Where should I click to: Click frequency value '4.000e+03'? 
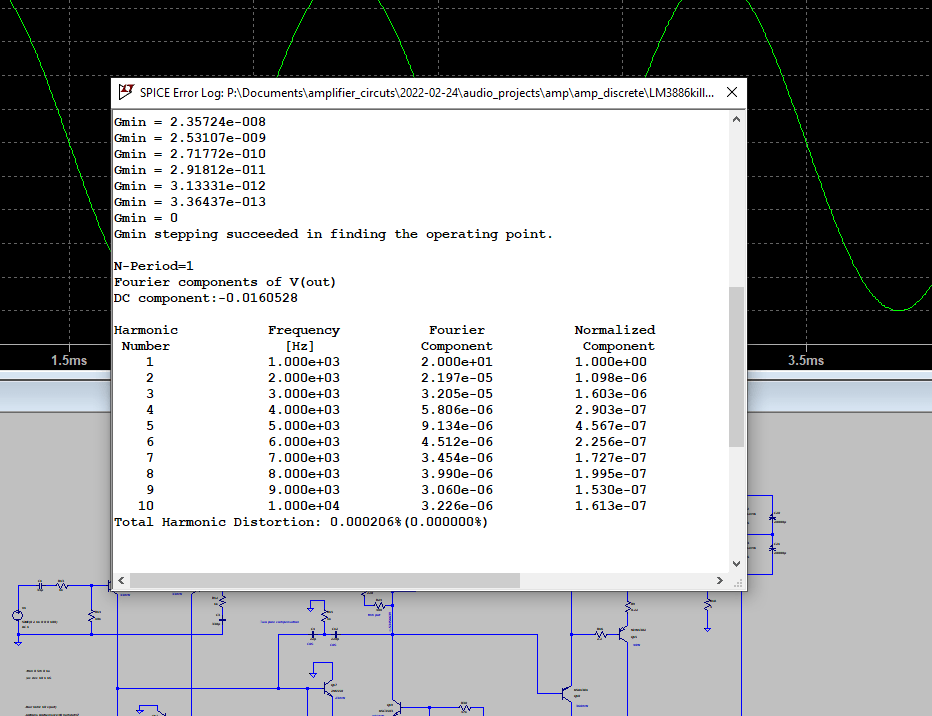click(x=303, y=410)
